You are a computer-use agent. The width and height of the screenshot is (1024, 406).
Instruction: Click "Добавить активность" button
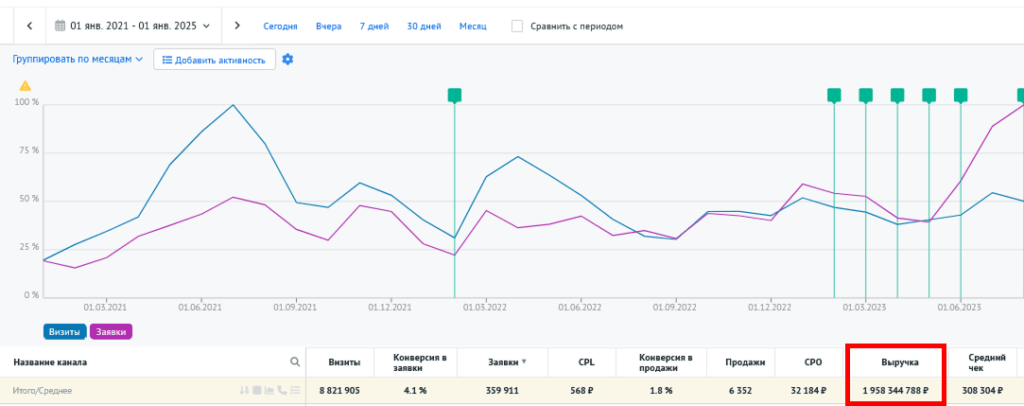[214, 60]
